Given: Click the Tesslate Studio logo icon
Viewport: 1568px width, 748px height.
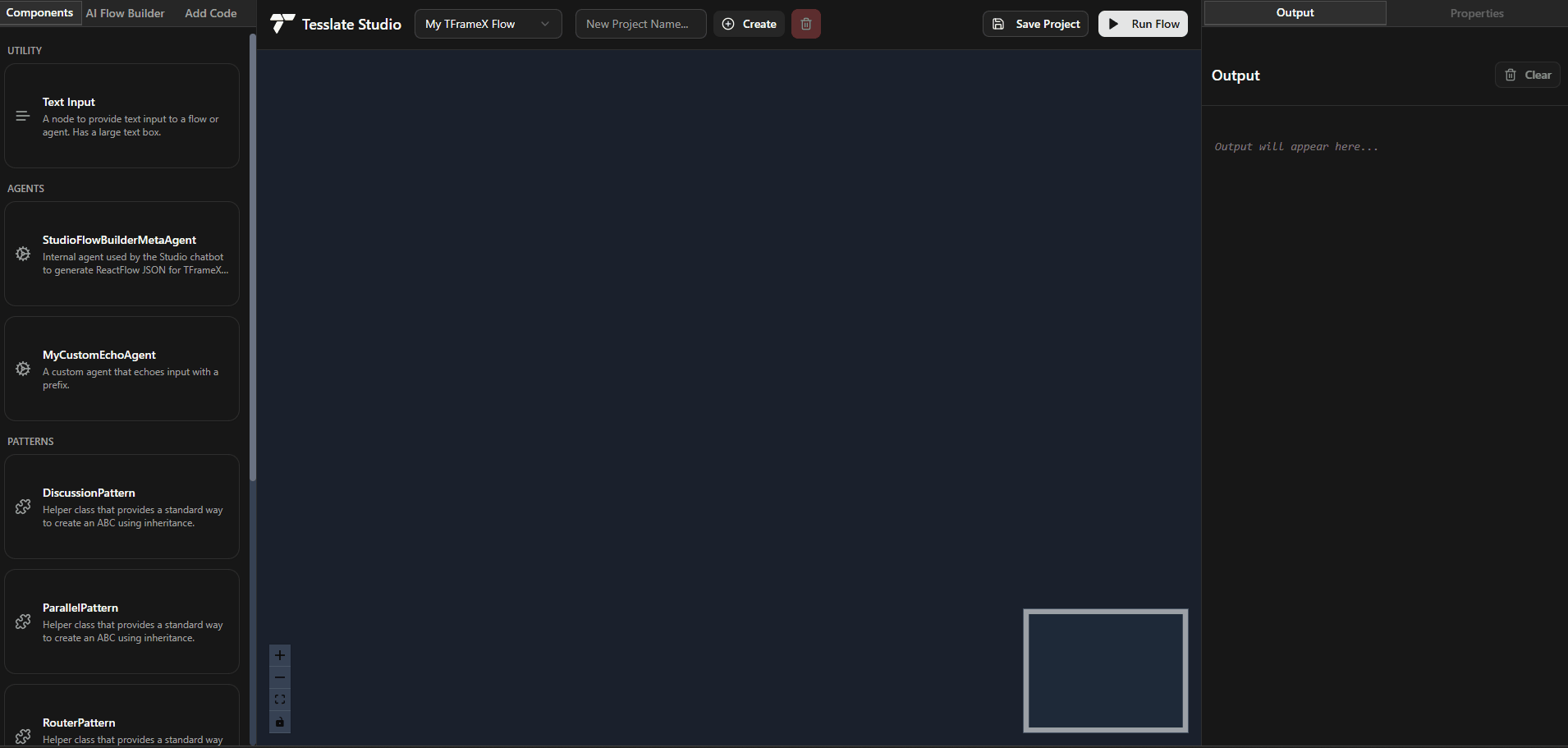Looking at the screenshot, I should coord(282,24).
